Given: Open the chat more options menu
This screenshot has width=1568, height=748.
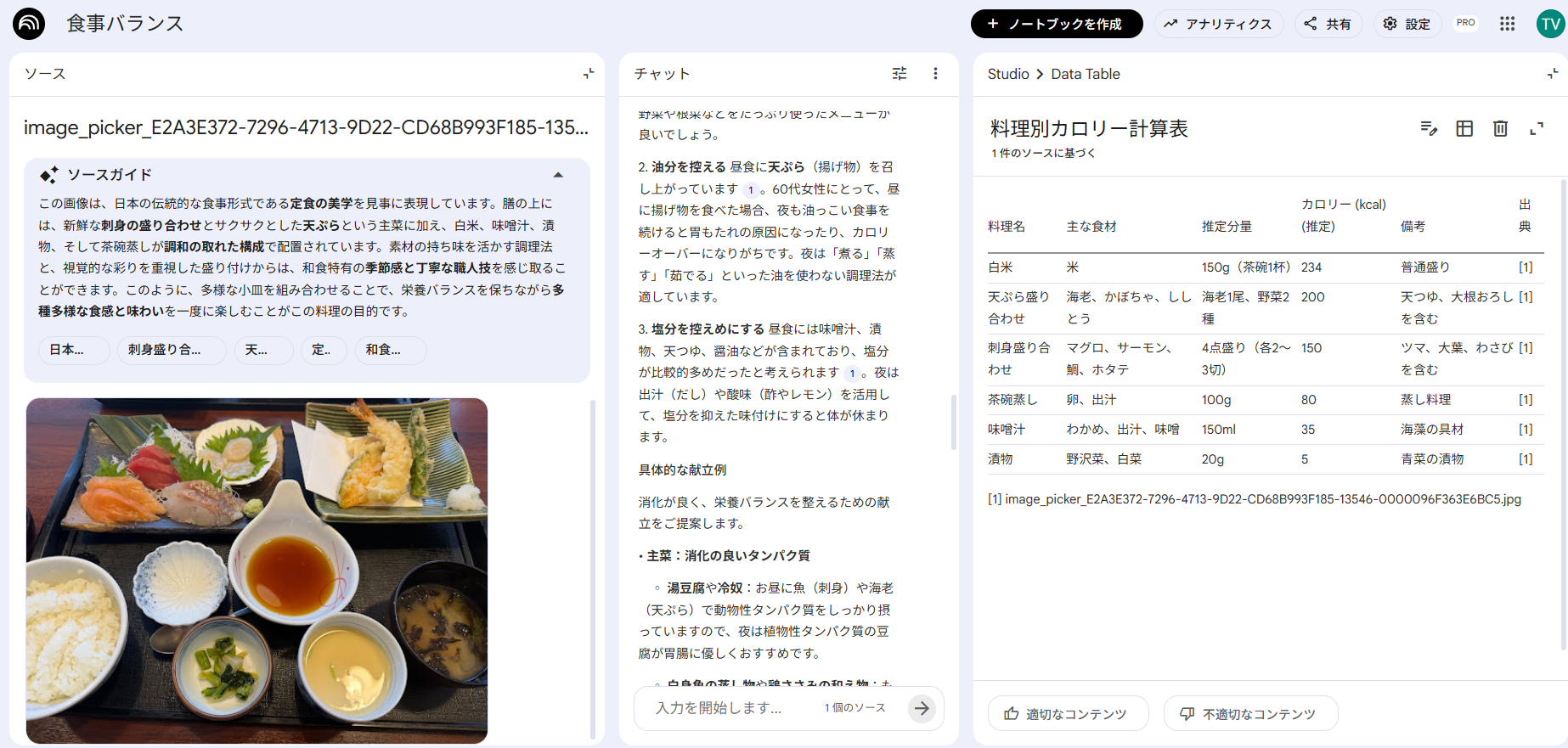Looking at the screenshot, I should (x=935, y=74).
